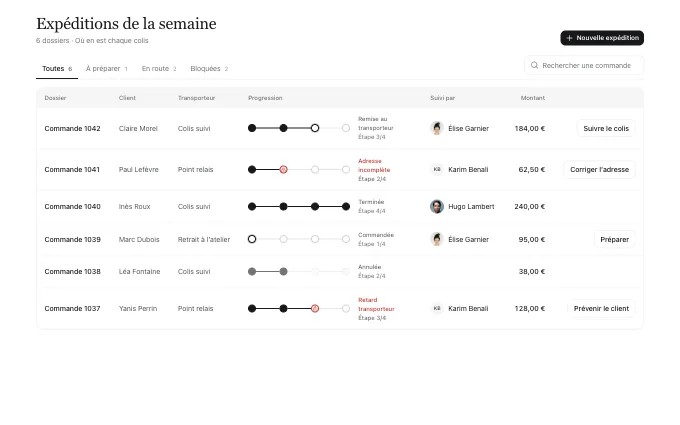Click the Transporteur column header
The height and width of the screenshot is (425, 680).
(x=196, y=98)
